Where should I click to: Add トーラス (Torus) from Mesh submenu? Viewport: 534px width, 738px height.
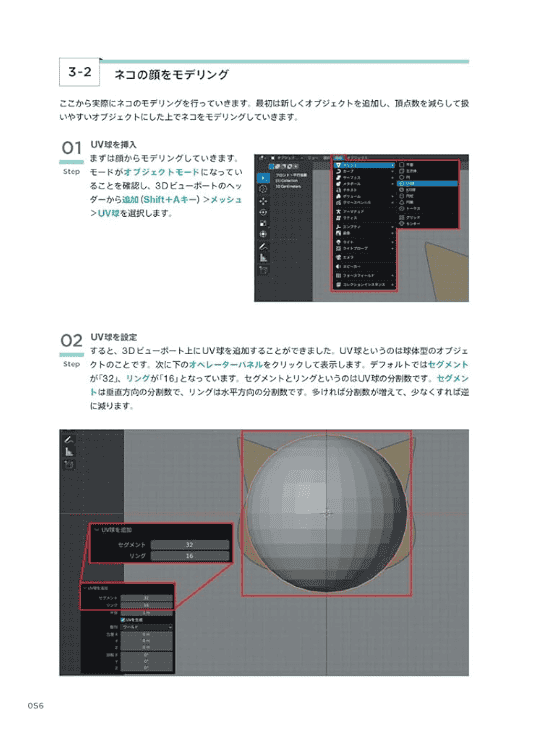(427, 209)
